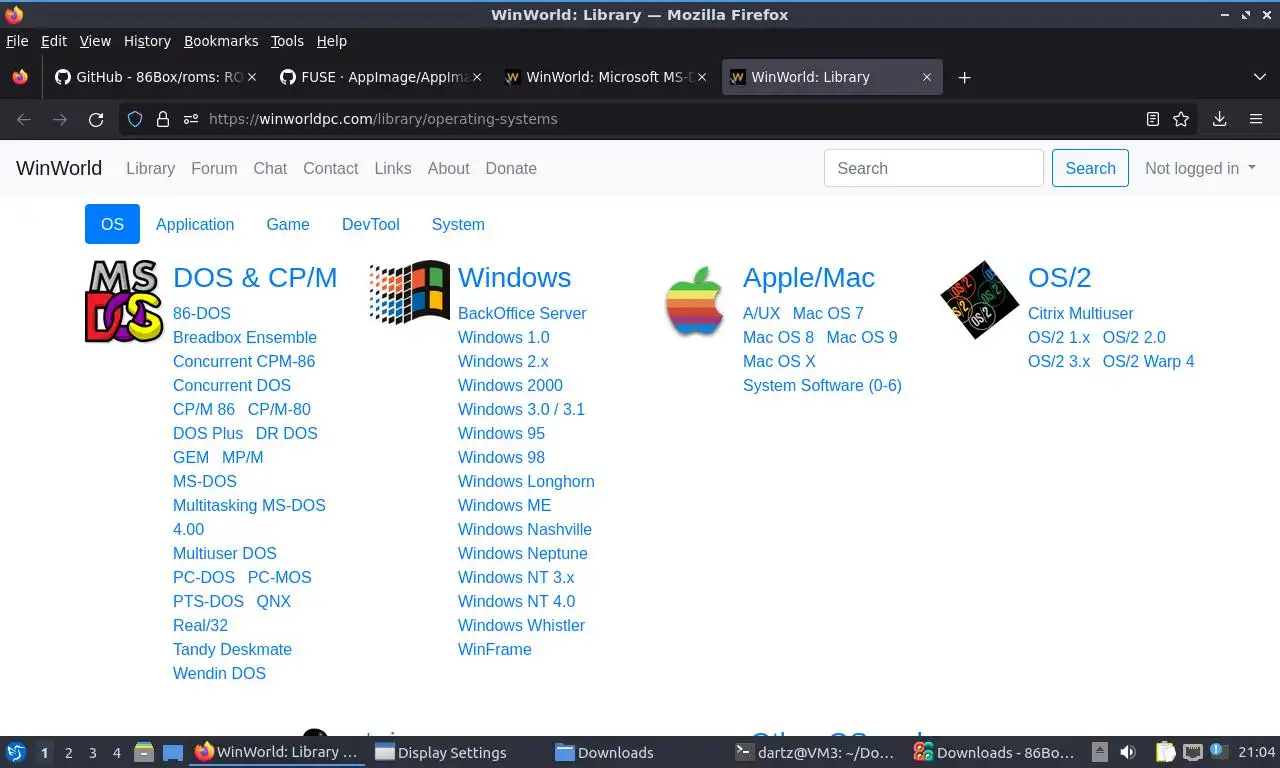Open the system start menu icon
The image size is (1280, 768).
[16, 752]
